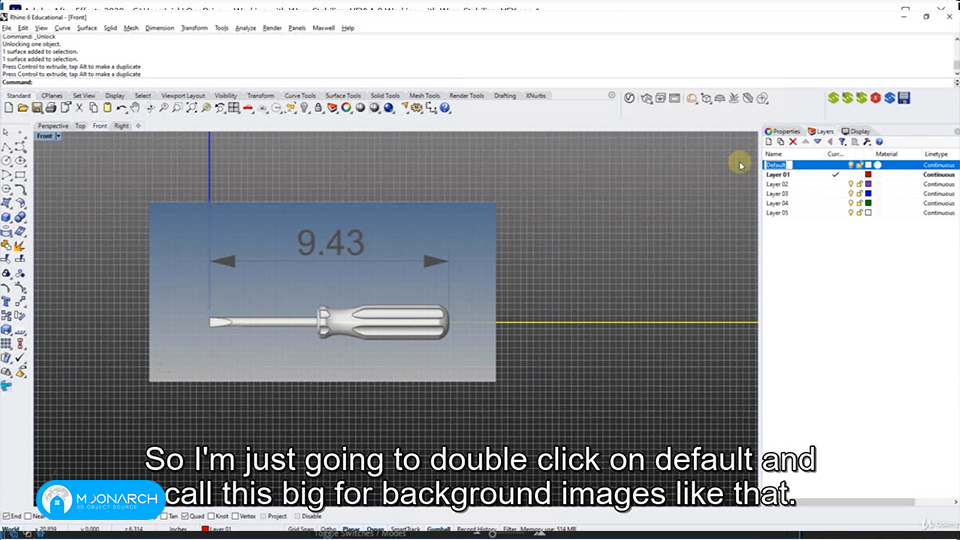Click the Check objects checkmark sidebar icon
The width and height of the screenshot is (960, 540).
[x=20, y=358]
